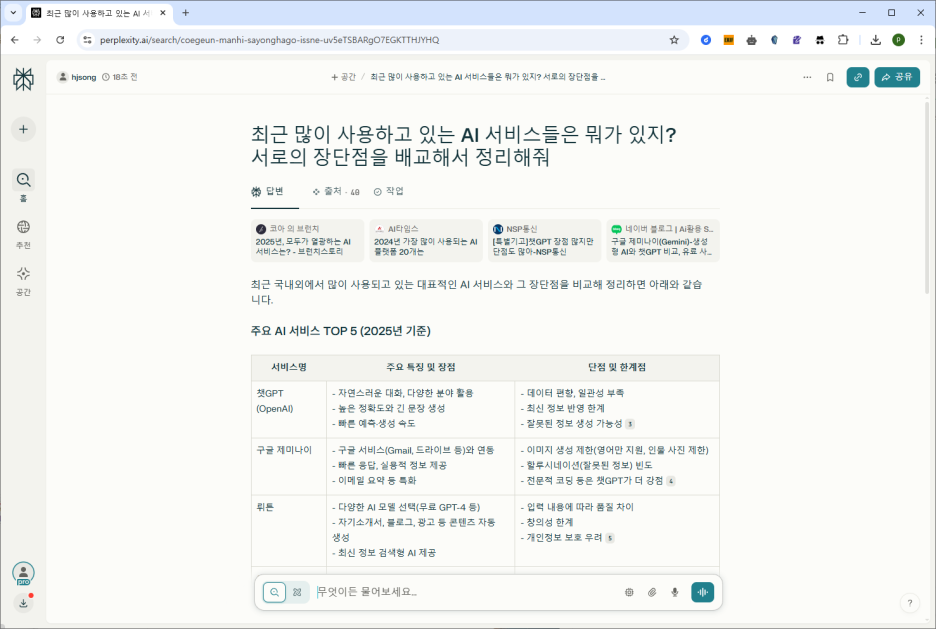Select research mode icon in input box
The height and width of the screenshot is (629, 936).
pos(297,592)
